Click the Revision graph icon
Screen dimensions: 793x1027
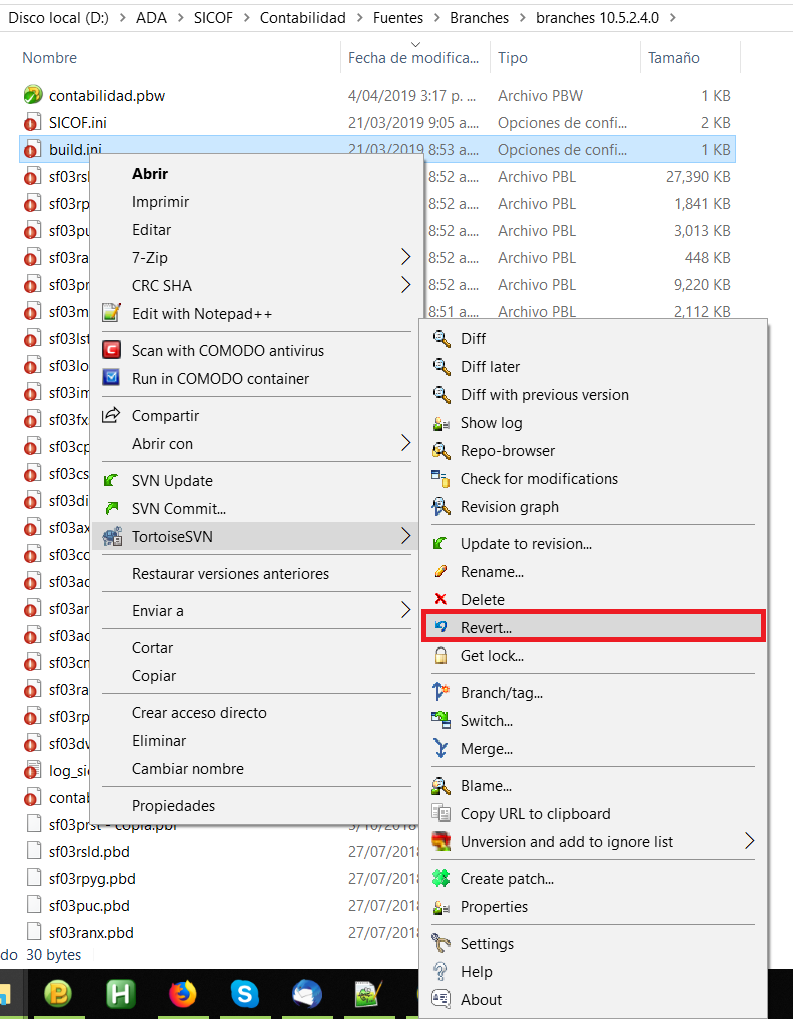(x=441, y=507)
